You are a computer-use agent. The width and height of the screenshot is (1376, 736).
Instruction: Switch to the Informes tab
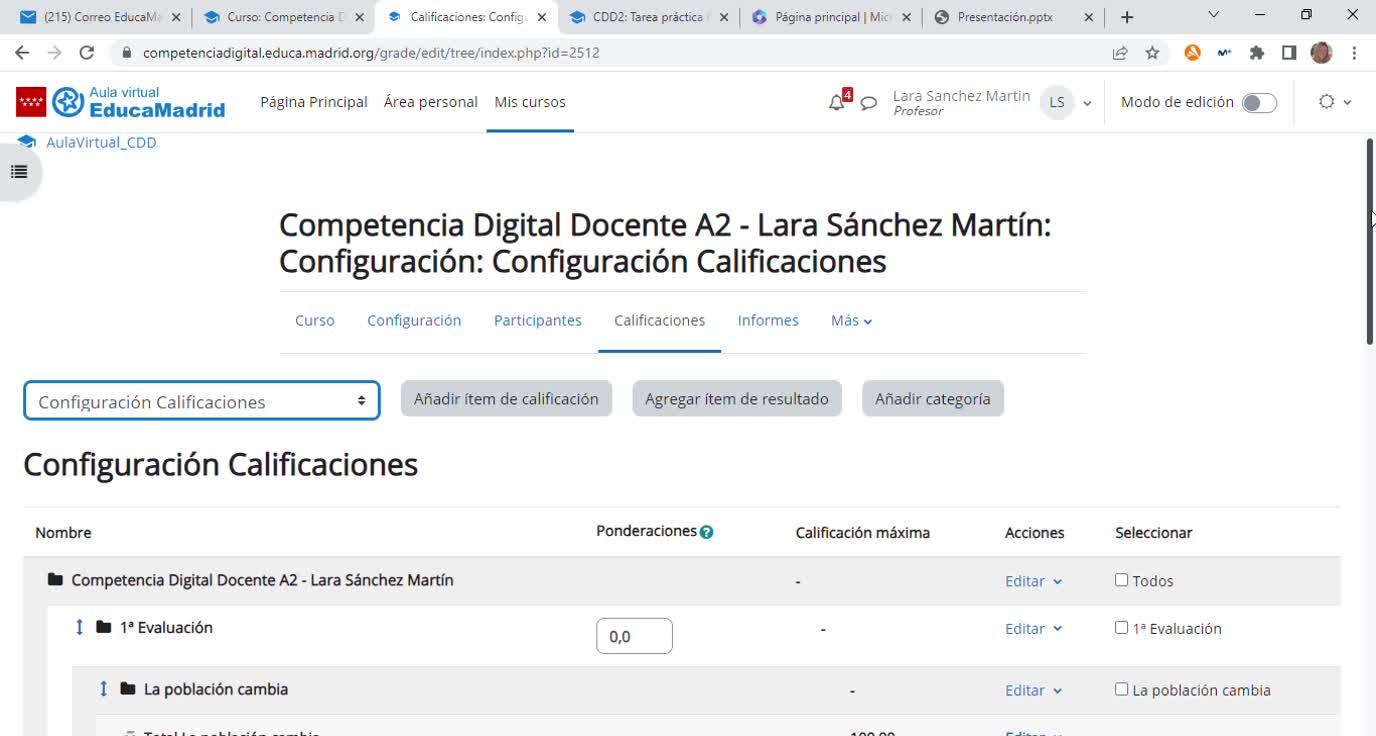(x=768, y=320)
